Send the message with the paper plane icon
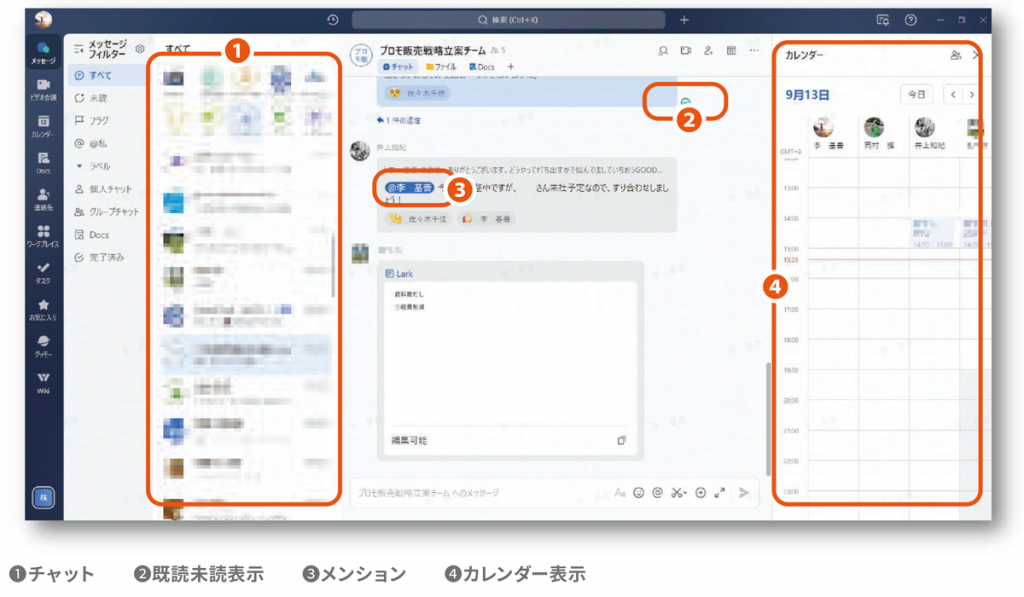1024x597 pixels. click(743, 493)
